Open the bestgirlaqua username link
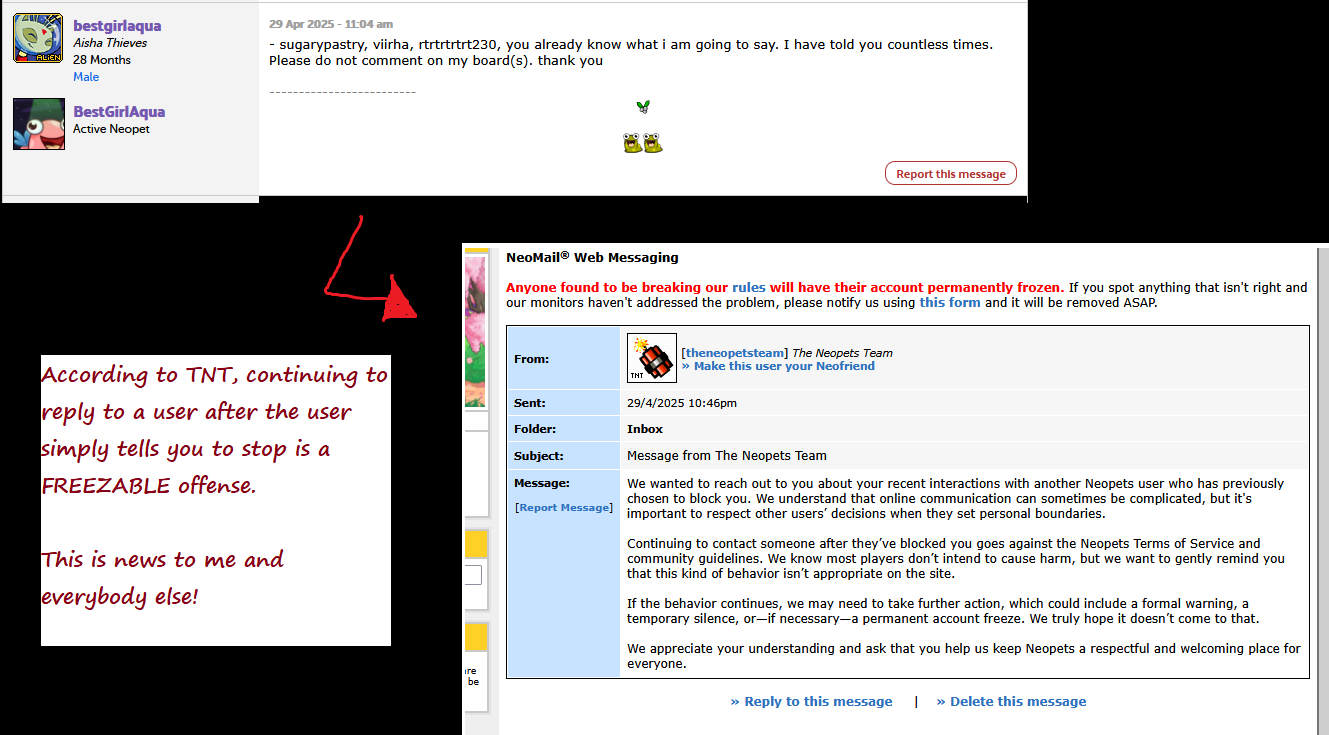 tap(117, 26)
